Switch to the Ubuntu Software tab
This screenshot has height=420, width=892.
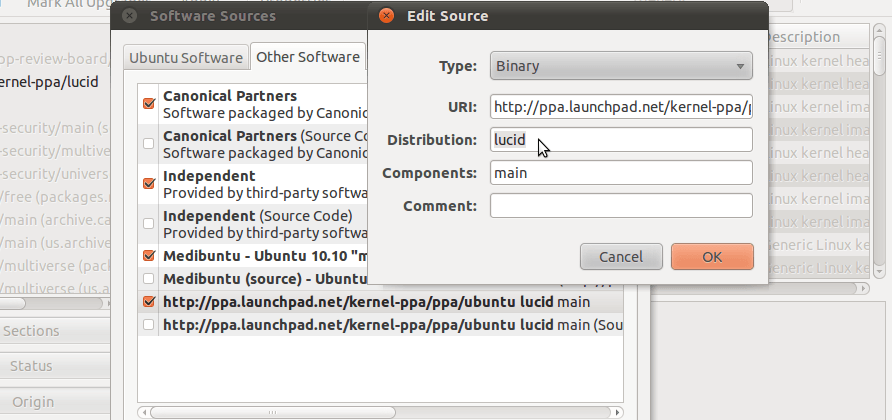coord(186,58)
